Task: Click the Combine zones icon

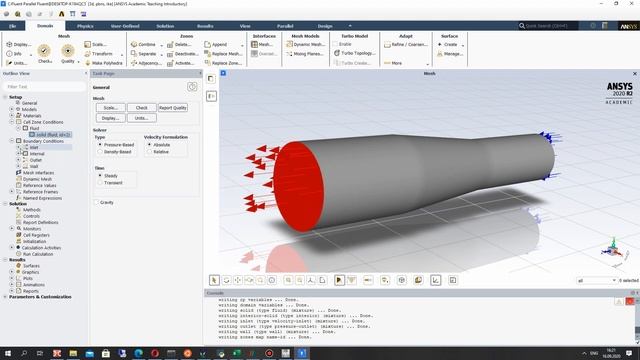Action: (x=134, y=44)
